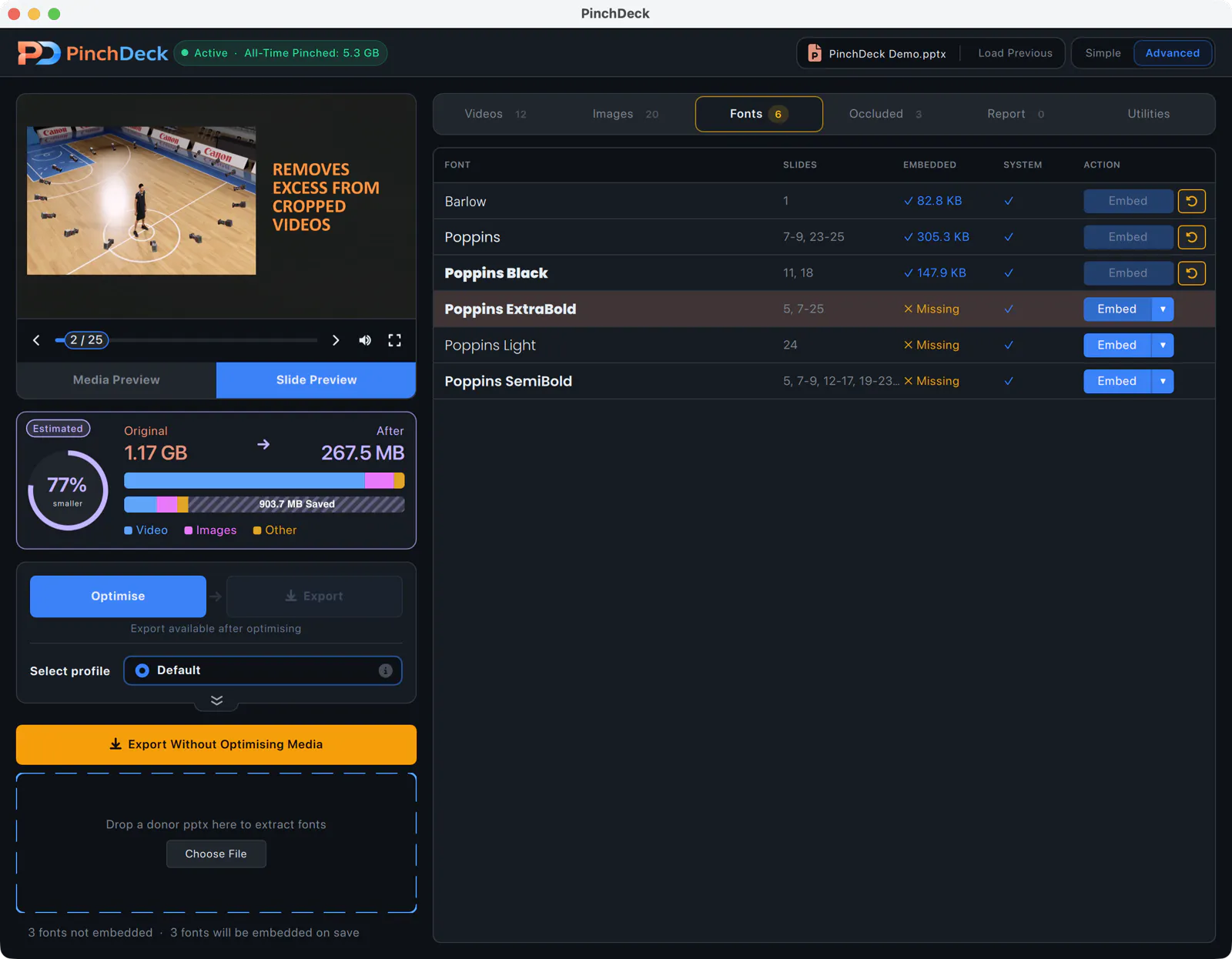The width and height of the screenshot is (1232, 959).
Task: Switch to Advanced mode
Action: click(x=1172, y=53)
